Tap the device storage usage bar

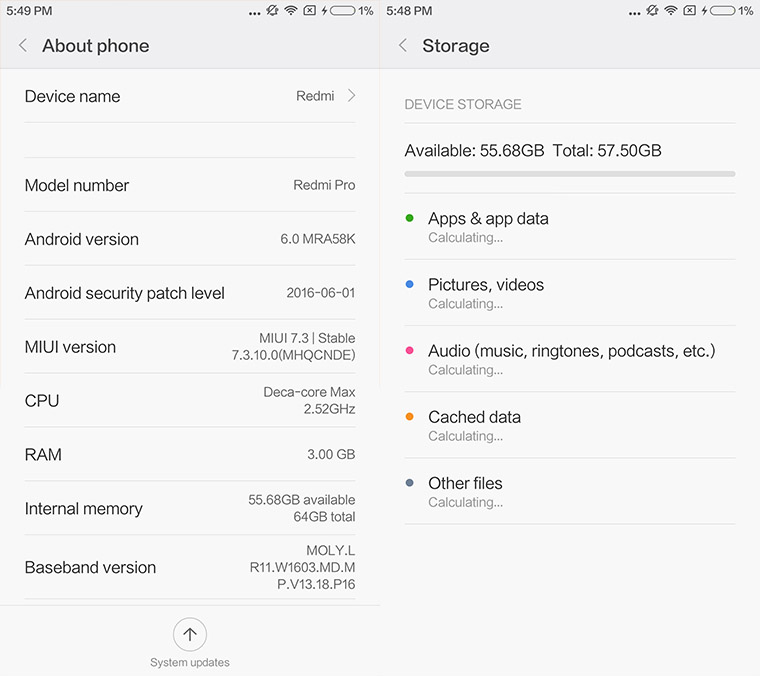click(x=569, y=174)
